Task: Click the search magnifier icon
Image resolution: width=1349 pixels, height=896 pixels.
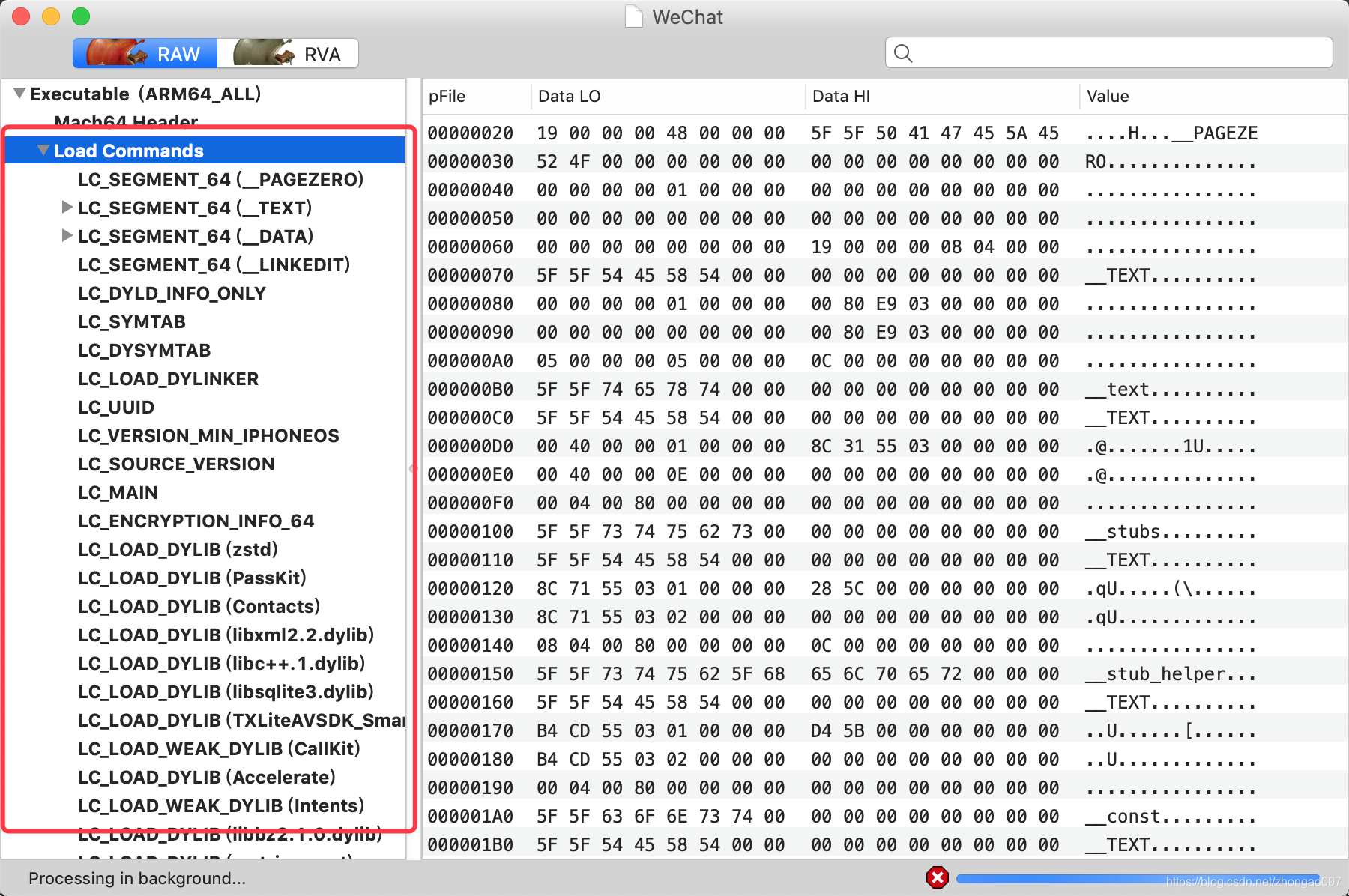Action: pyautogui.click(x=903, y=53)
